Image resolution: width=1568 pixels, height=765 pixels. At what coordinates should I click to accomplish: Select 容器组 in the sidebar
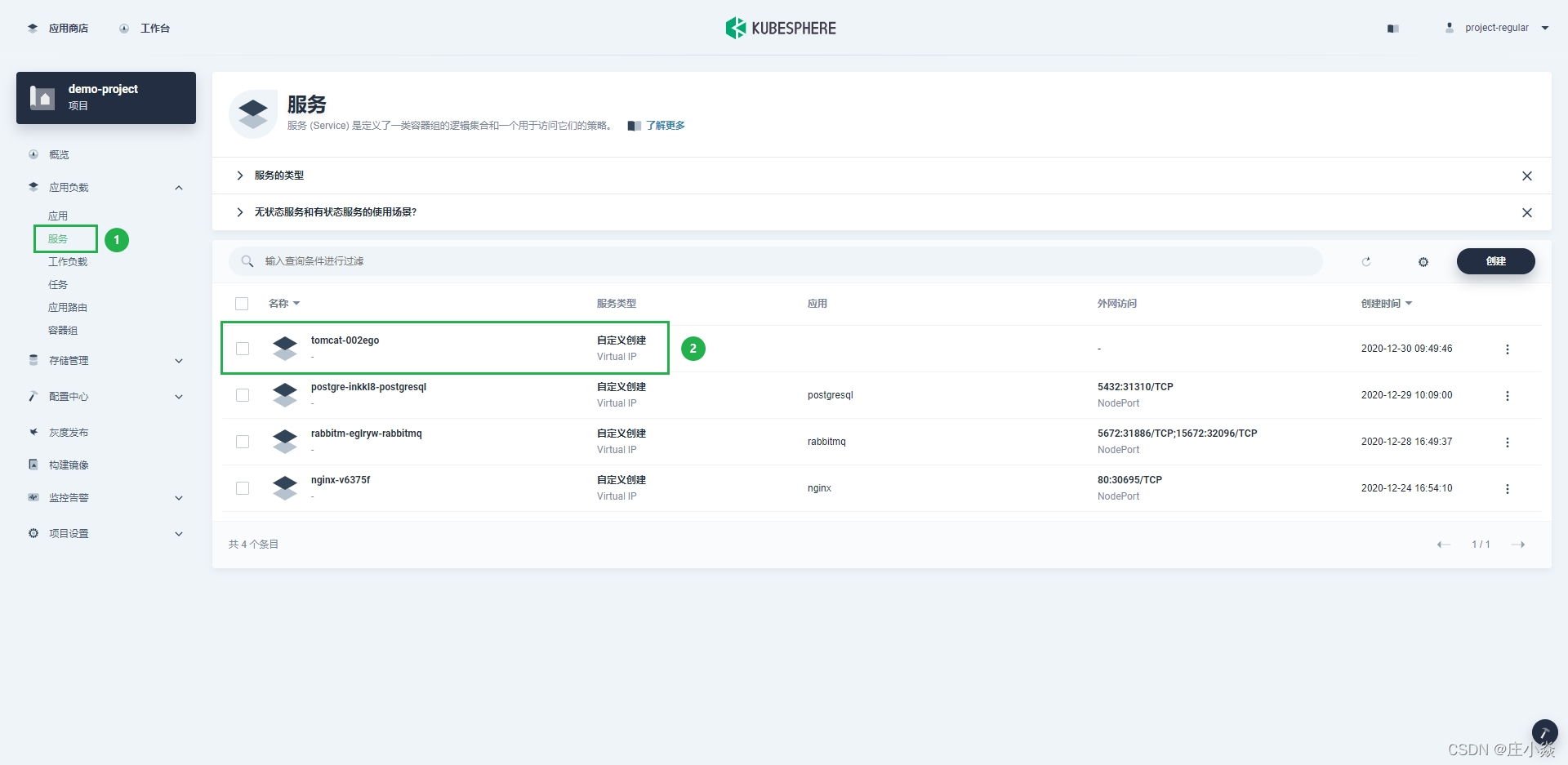tap(63, 330)
